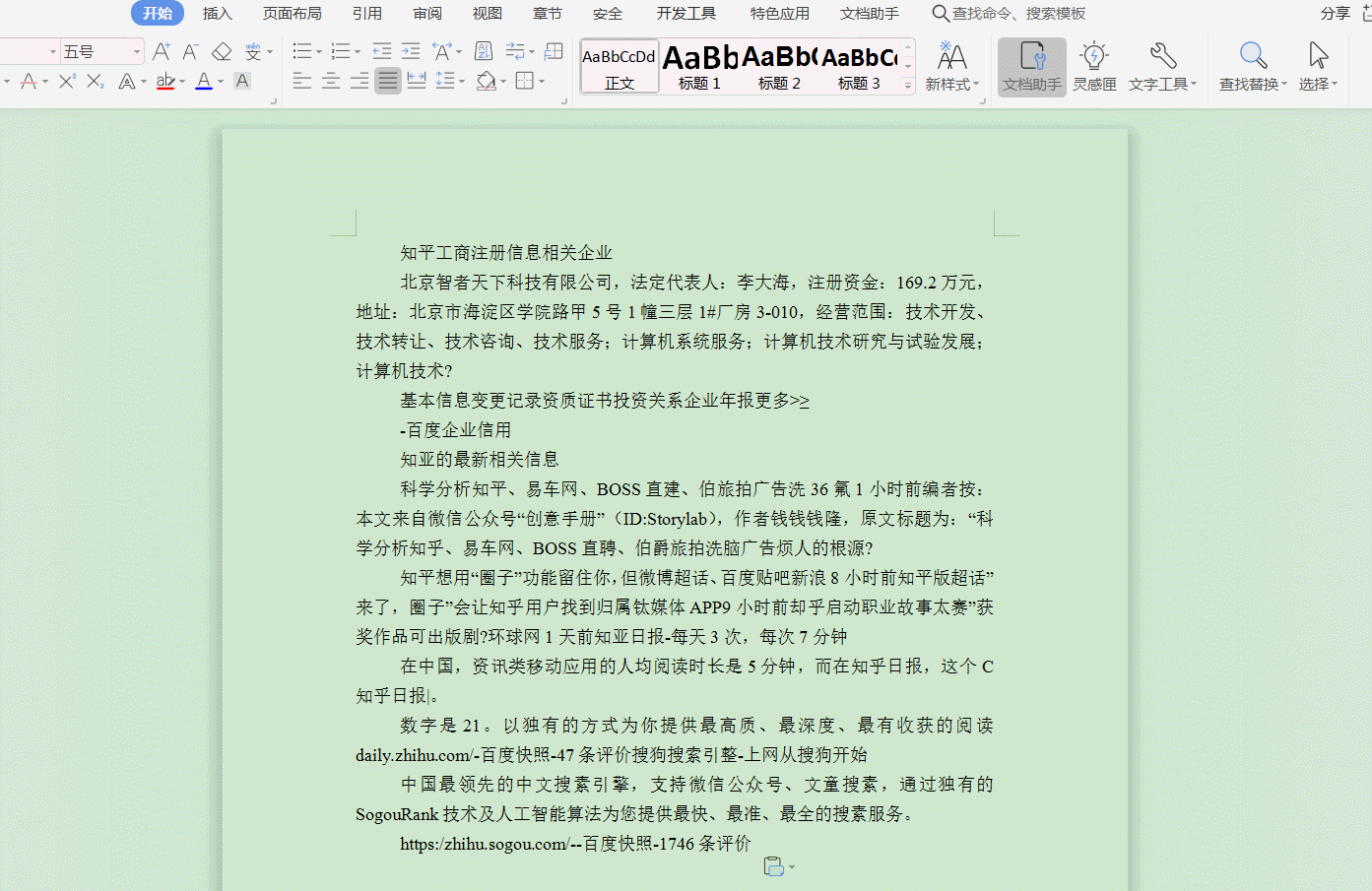
Task: Open the 选择 selection tool
Action: point(1318,67)
